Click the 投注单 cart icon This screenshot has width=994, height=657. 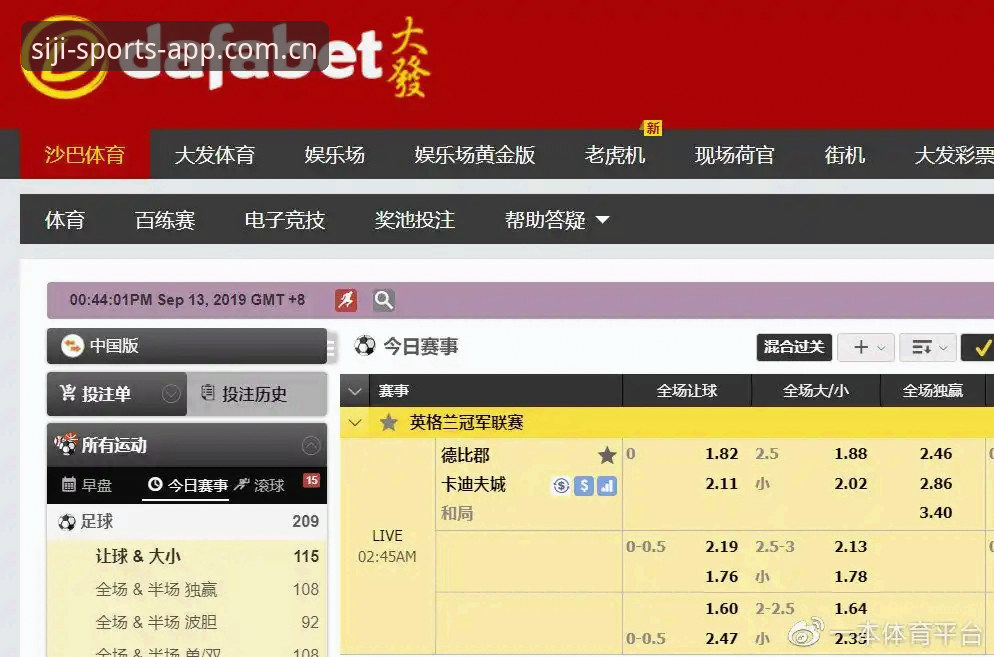click(x=68, y=393)
